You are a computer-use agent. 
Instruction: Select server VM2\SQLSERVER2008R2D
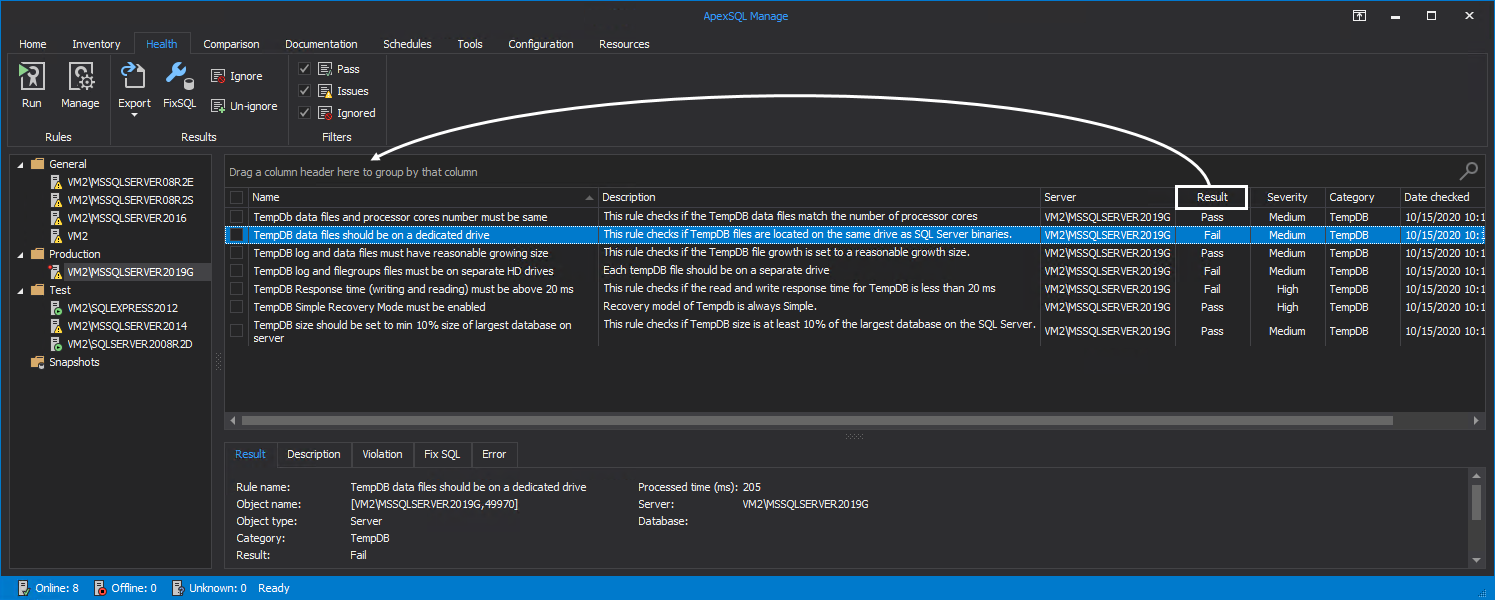pos(129,344)
